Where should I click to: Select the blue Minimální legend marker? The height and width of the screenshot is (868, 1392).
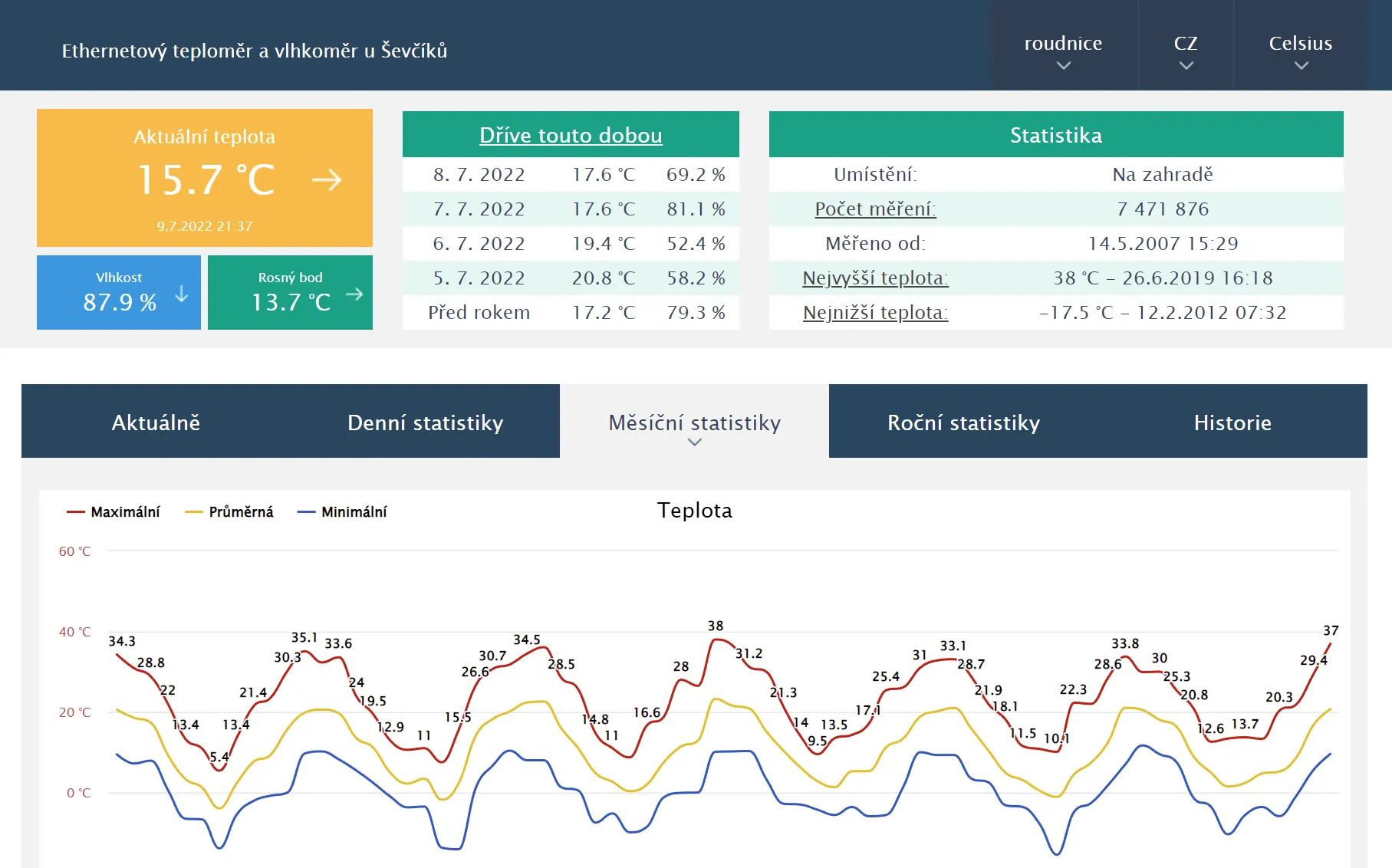pyautogui.click(x=307, y=510)
